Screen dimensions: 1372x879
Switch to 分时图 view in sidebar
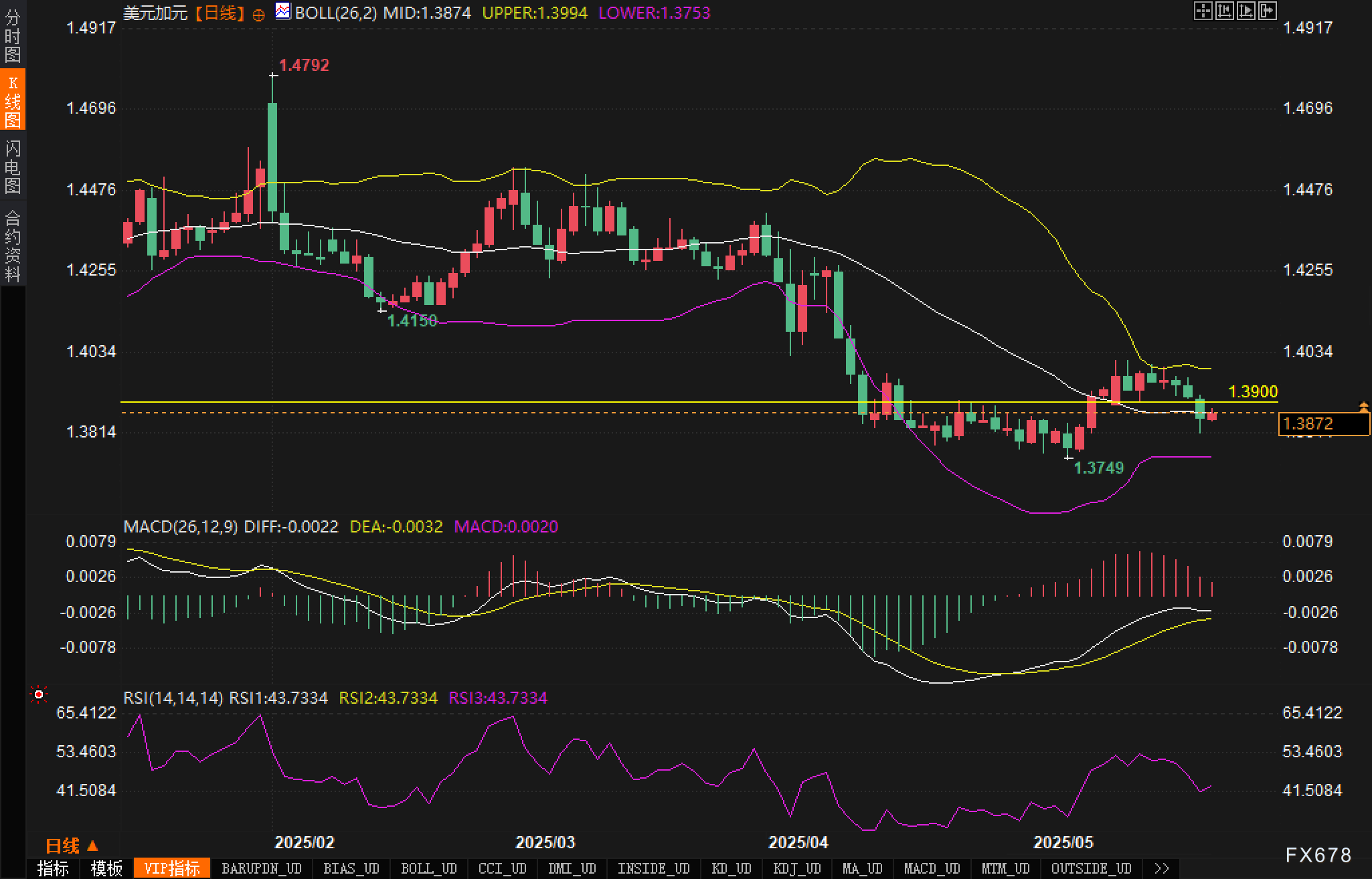(12, 35)
